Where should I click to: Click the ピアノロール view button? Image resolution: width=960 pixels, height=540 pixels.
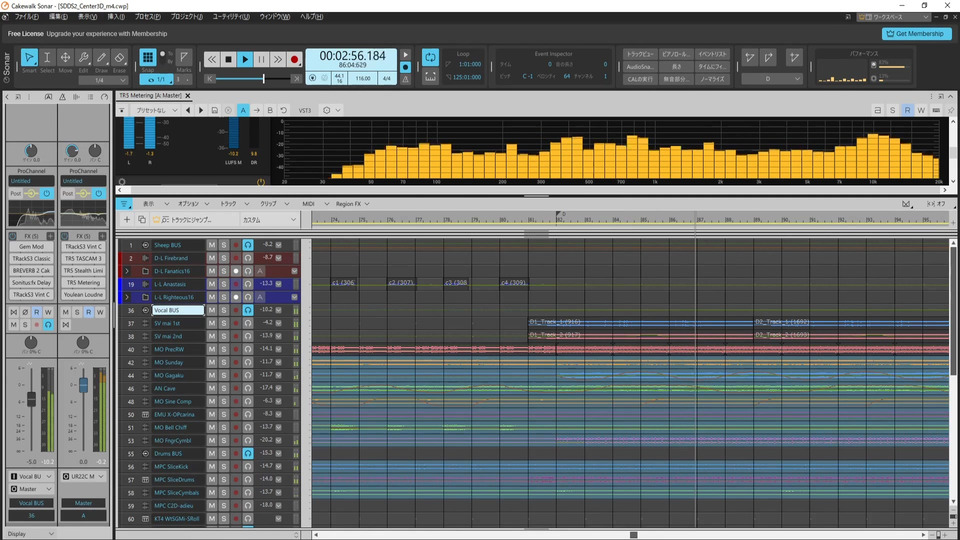click(x=677, y=53)
